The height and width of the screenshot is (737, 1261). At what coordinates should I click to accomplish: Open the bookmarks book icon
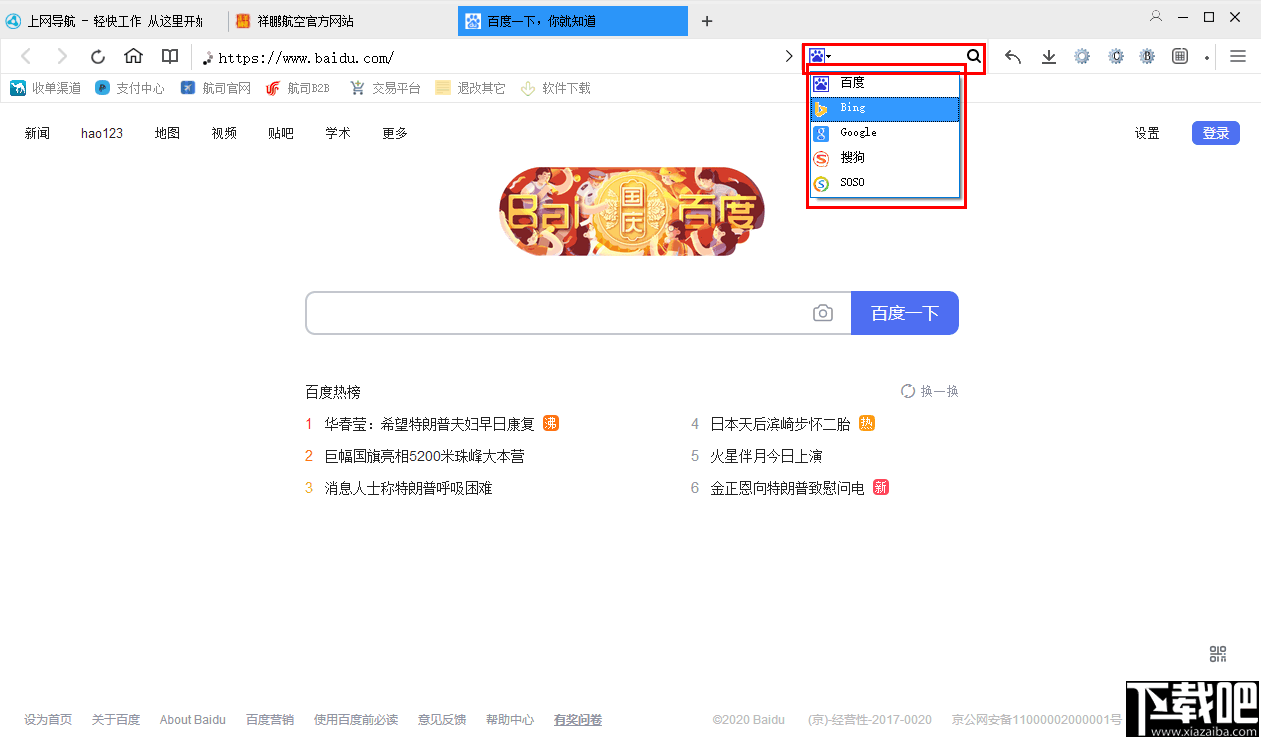pos(170,56)
